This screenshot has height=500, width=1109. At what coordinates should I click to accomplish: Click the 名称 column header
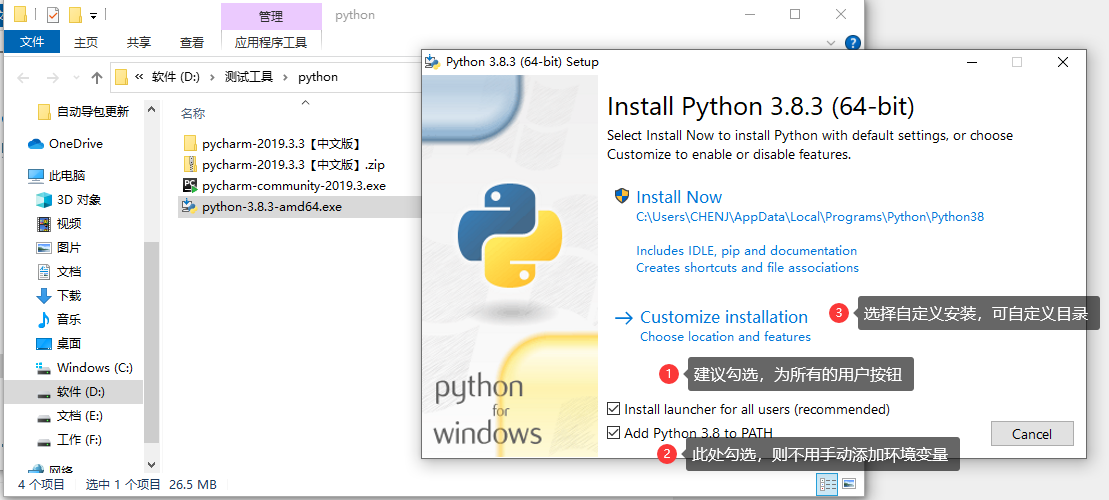[x=193, y=113]
